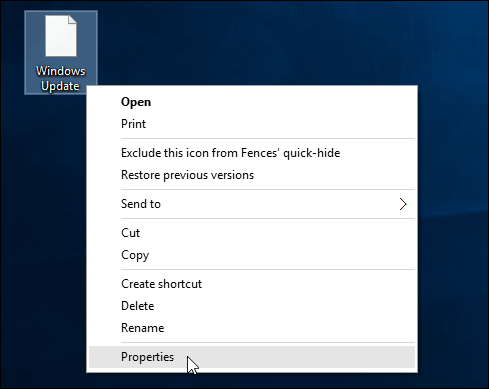Click Restore previous versions
Image resolution: width=489 pixels, height=389 pixels.
point(252,175)
